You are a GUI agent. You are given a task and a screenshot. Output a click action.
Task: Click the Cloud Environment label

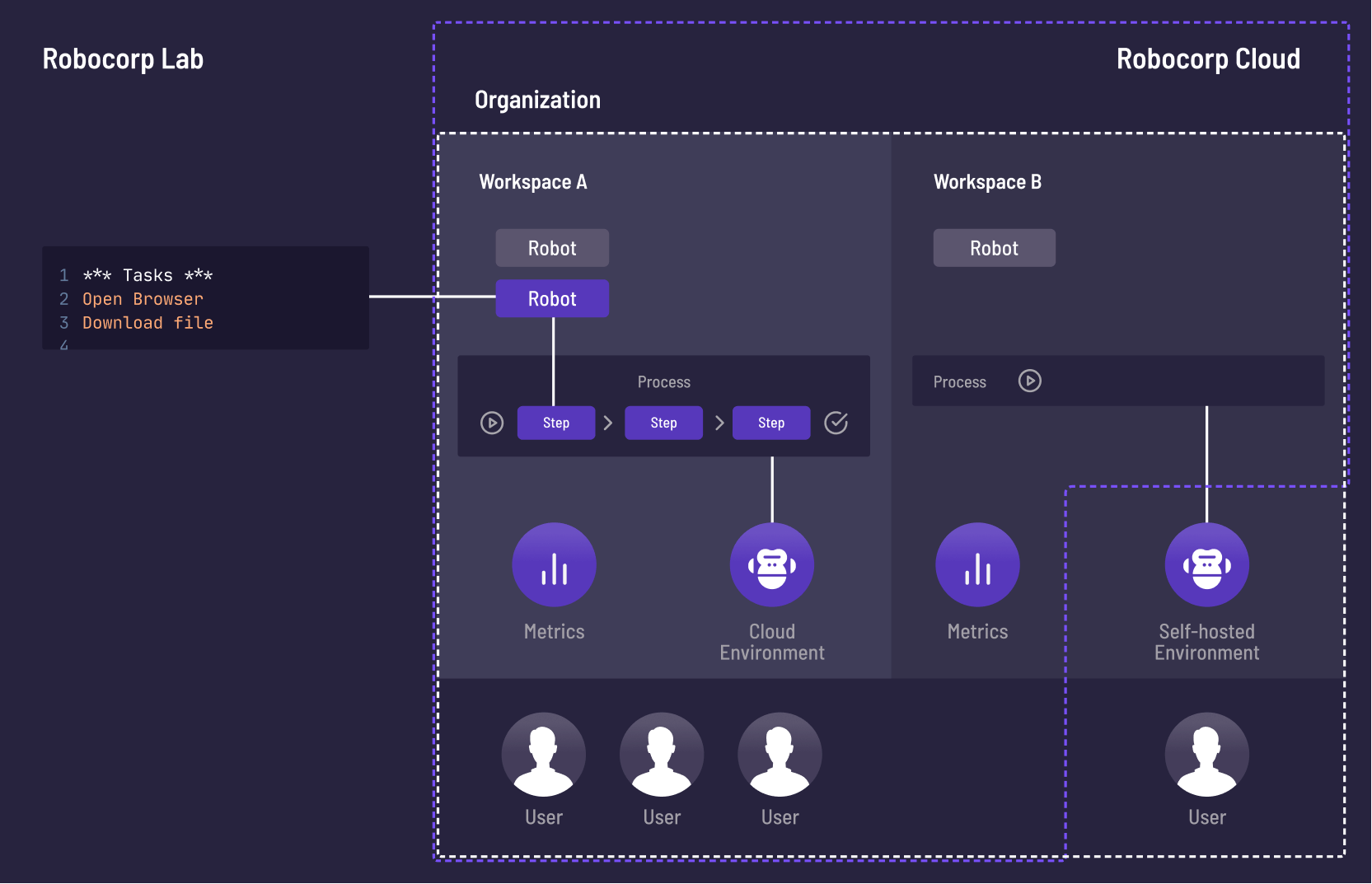click(x=772, y=642)
